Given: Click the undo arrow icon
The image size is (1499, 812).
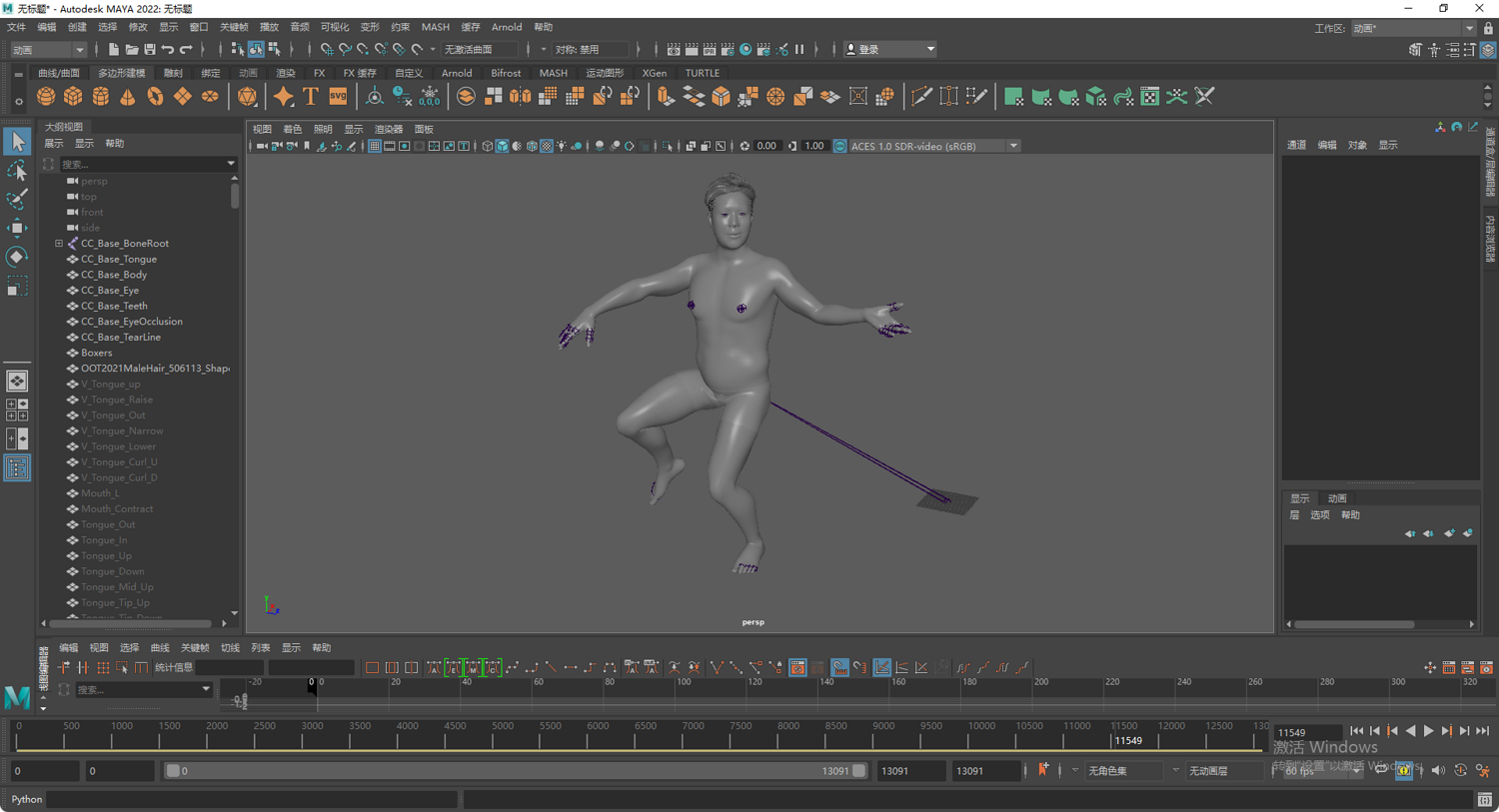Looking at the screenshot, I should point(168,49).
